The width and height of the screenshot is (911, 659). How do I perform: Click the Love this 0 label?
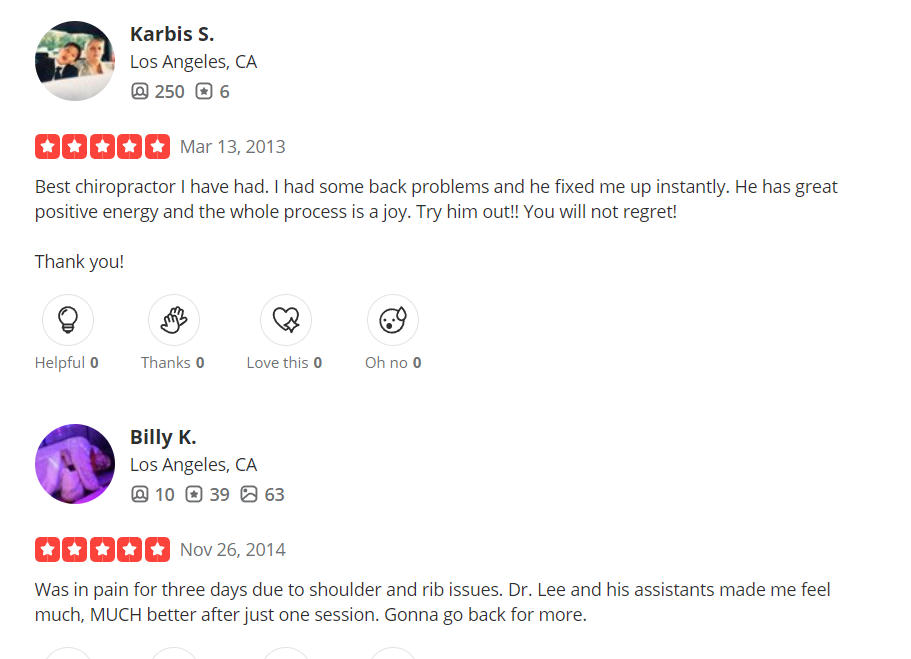coord(285,363)
